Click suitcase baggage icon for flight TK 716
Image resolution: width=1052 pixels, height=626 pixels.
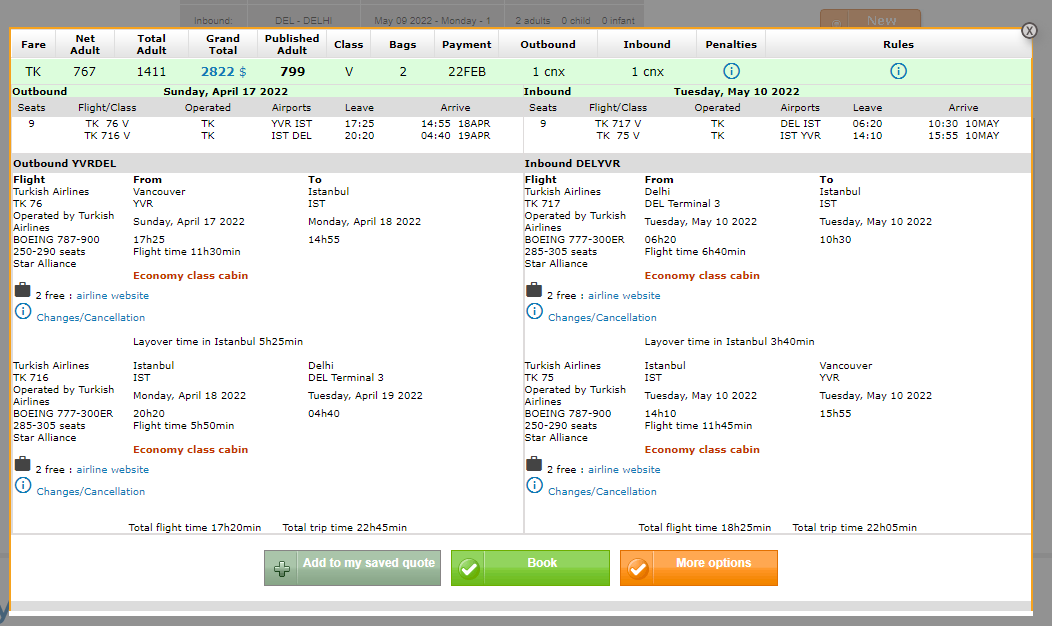pos(22,465)
